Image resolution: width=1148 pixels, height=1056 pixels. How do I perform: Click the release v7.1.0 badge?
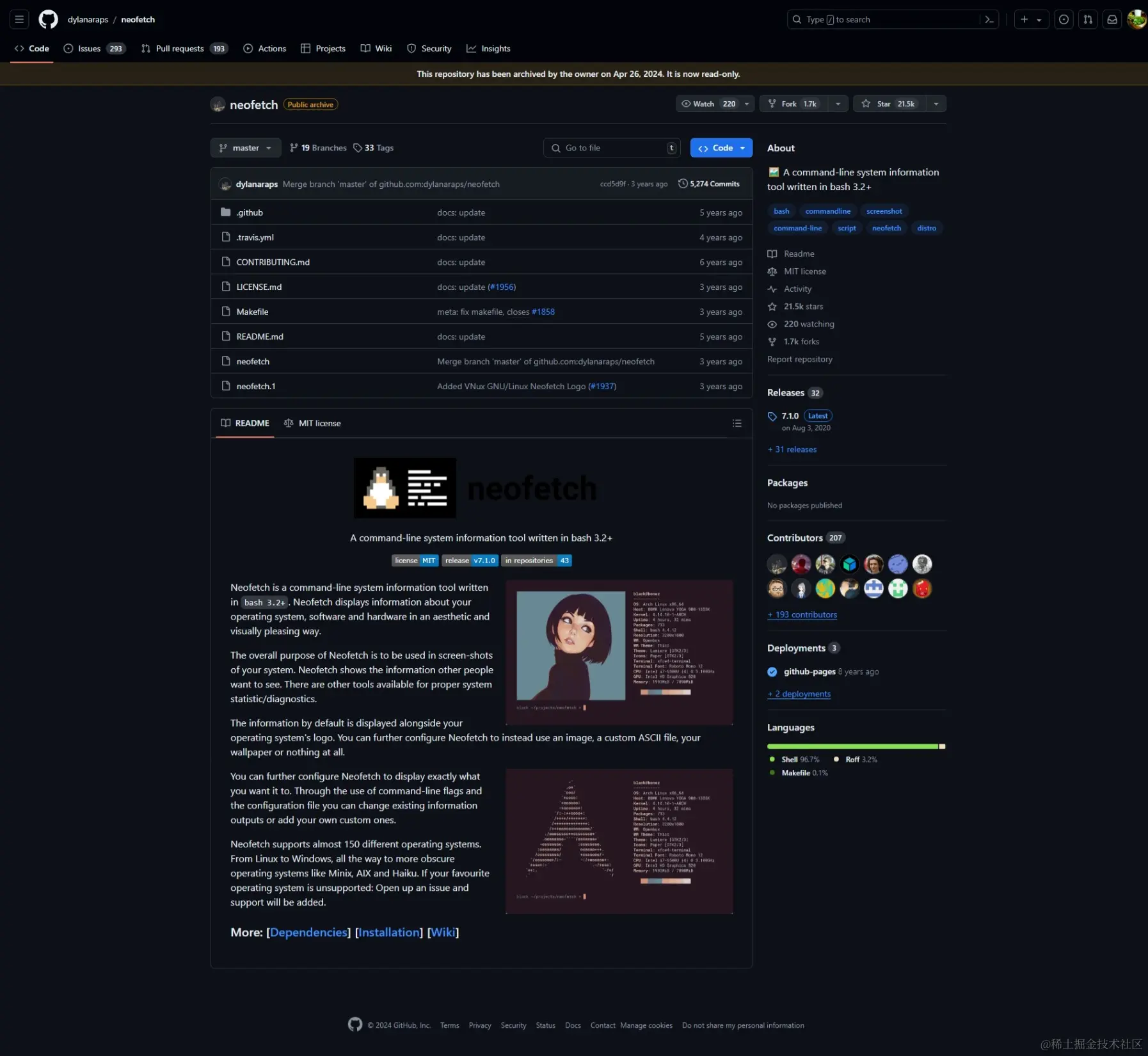coord(470,561)
